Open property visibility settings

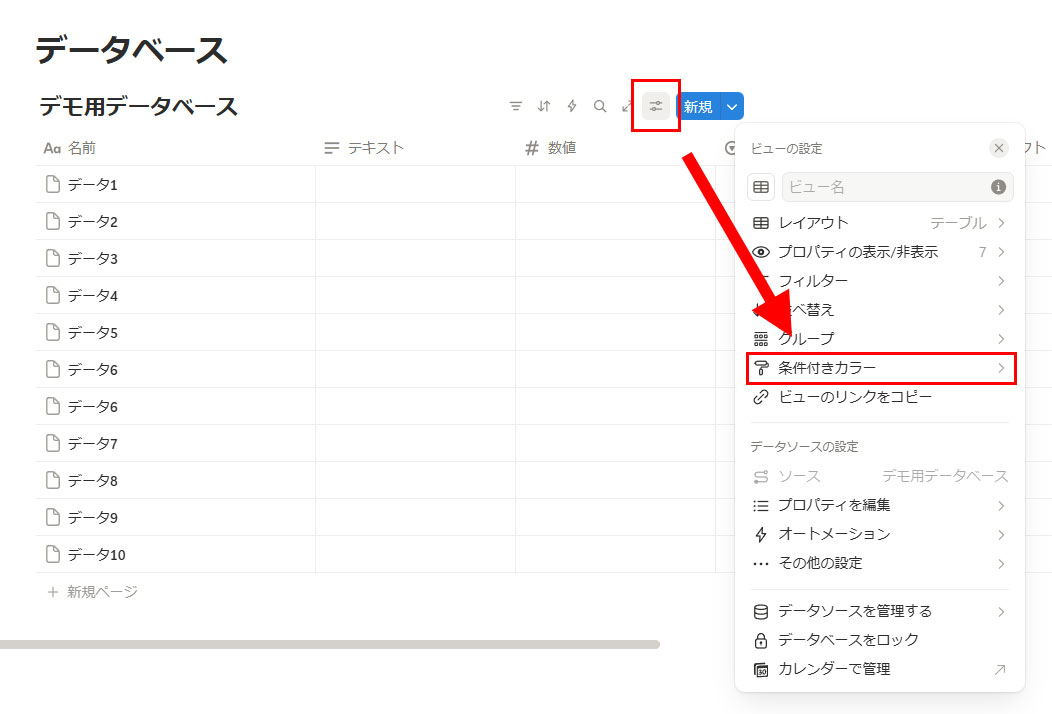click(858, 252)
